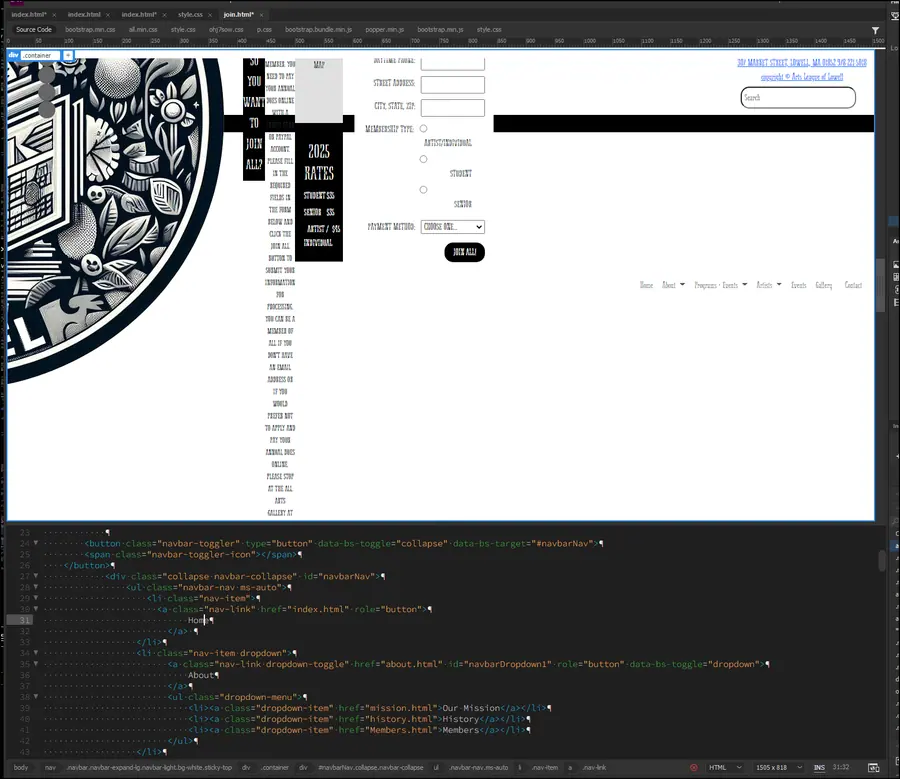Click the Street Address input field
Screen dimensions: 900x779
tap(452, 85)
